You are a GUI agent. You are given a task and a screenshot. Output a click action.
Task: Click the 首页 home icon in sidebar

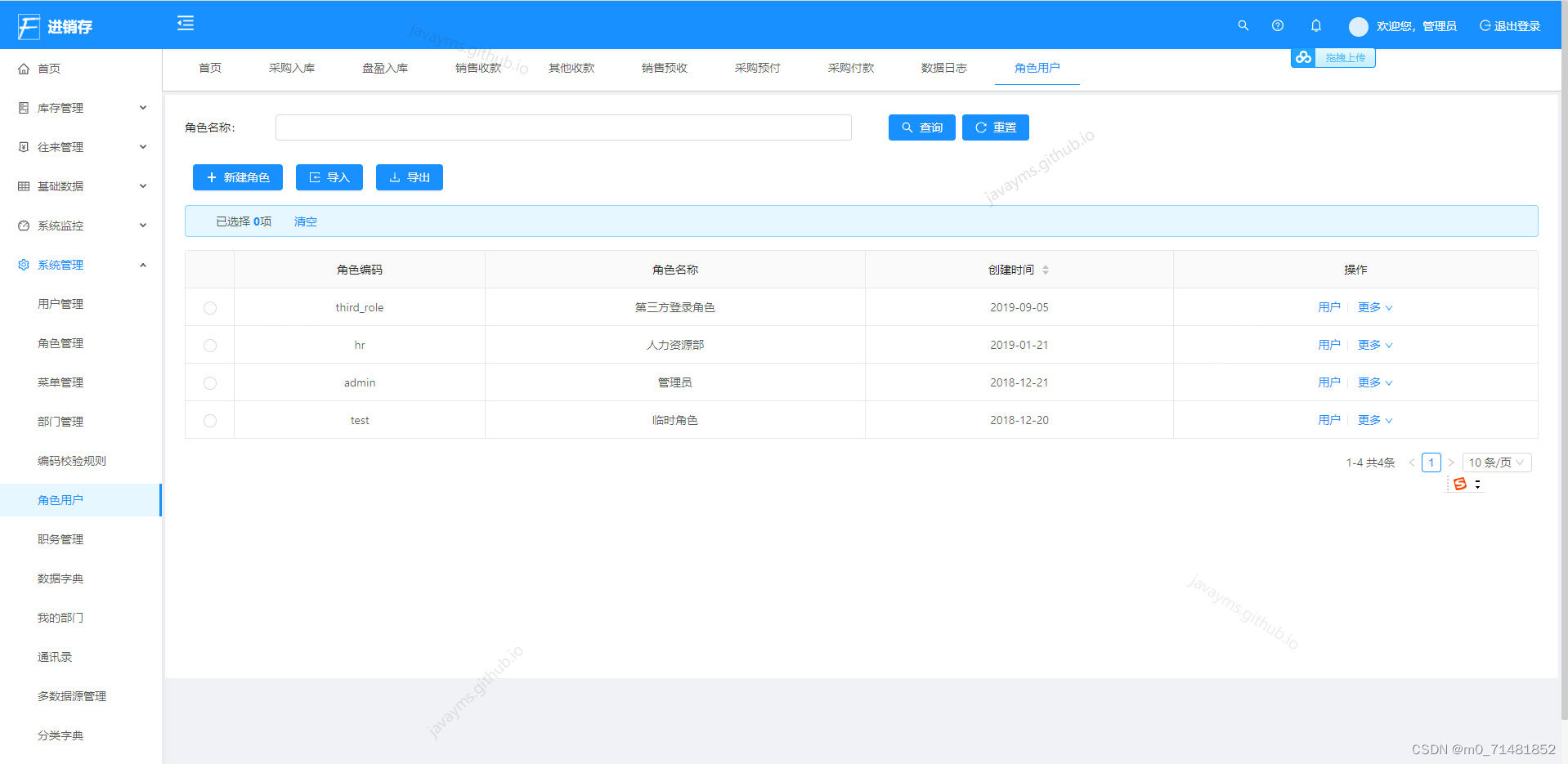pos(24,69)
